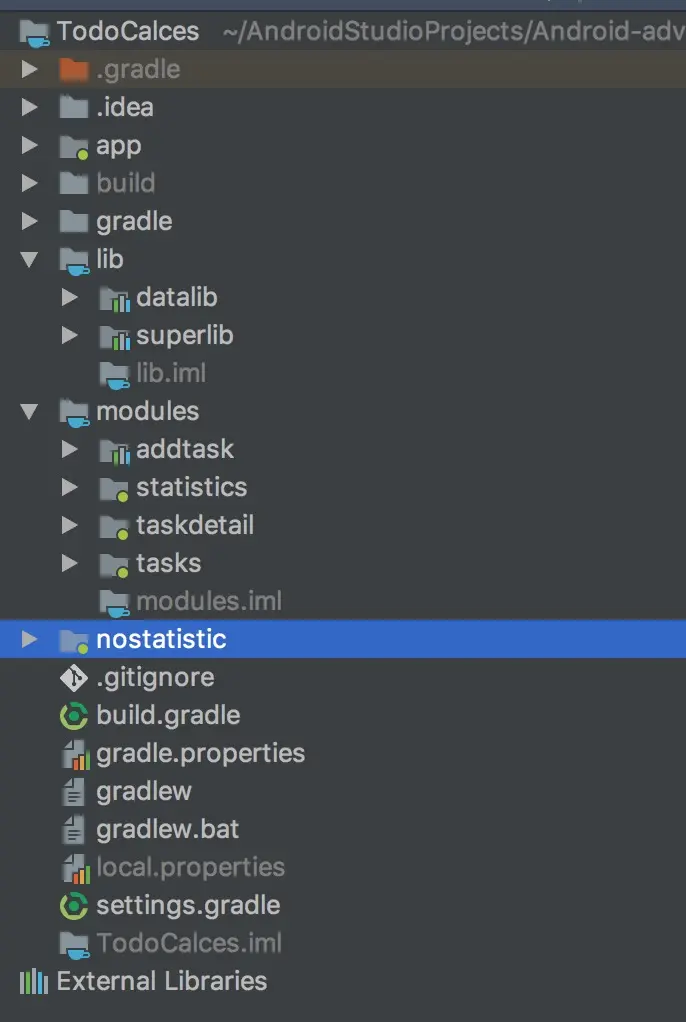Select the addtask module entry
The image size is (686, 1022).
(x=185, y=449)
